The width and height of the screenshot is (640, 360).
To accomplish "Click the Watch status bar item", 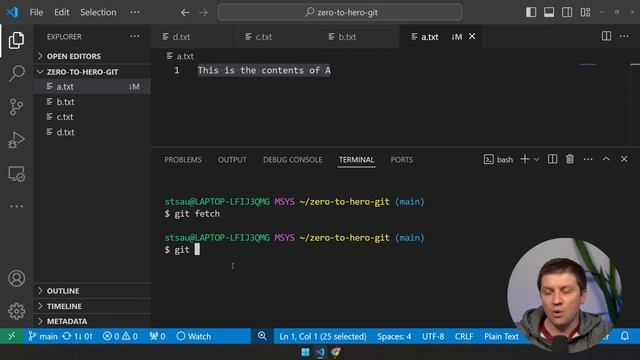I will (194, 336).
